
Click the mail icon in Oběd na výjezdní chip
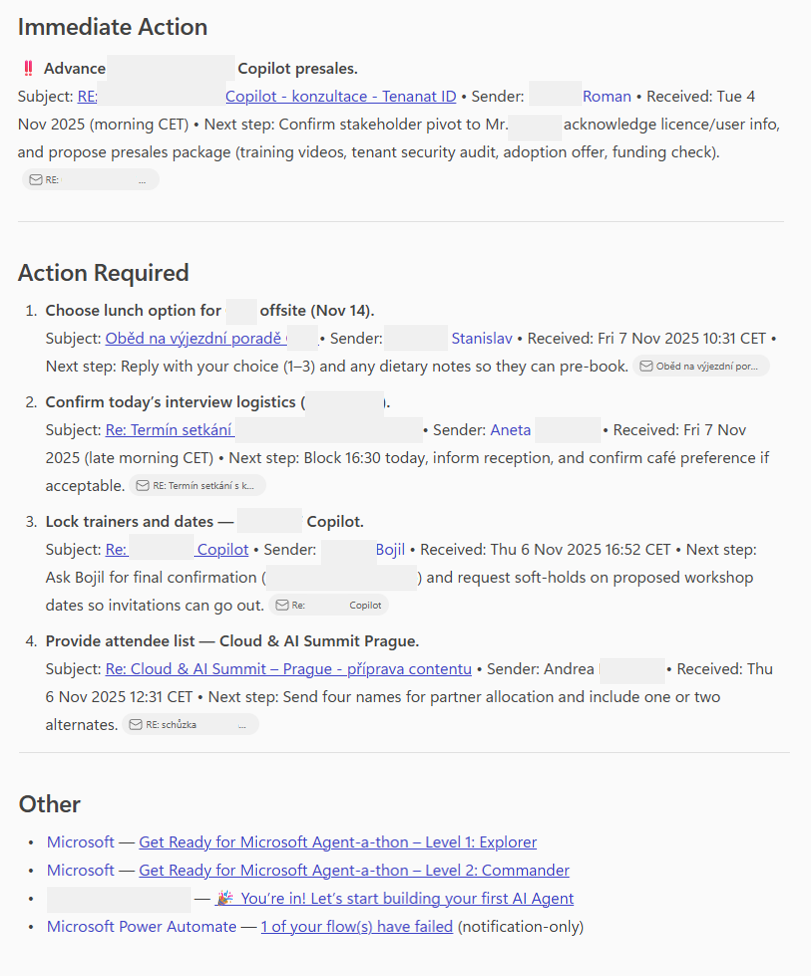pos(647,366)
